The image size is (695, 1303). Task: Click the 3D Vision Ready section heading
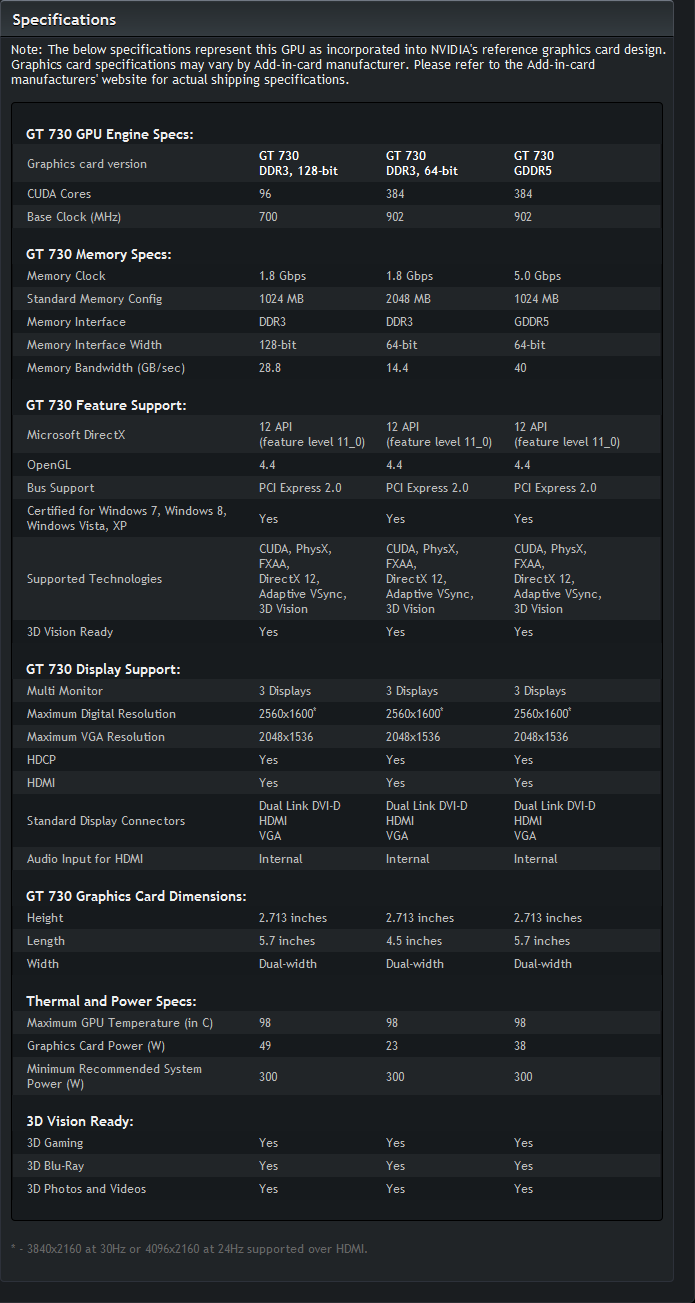point(80,1121)
